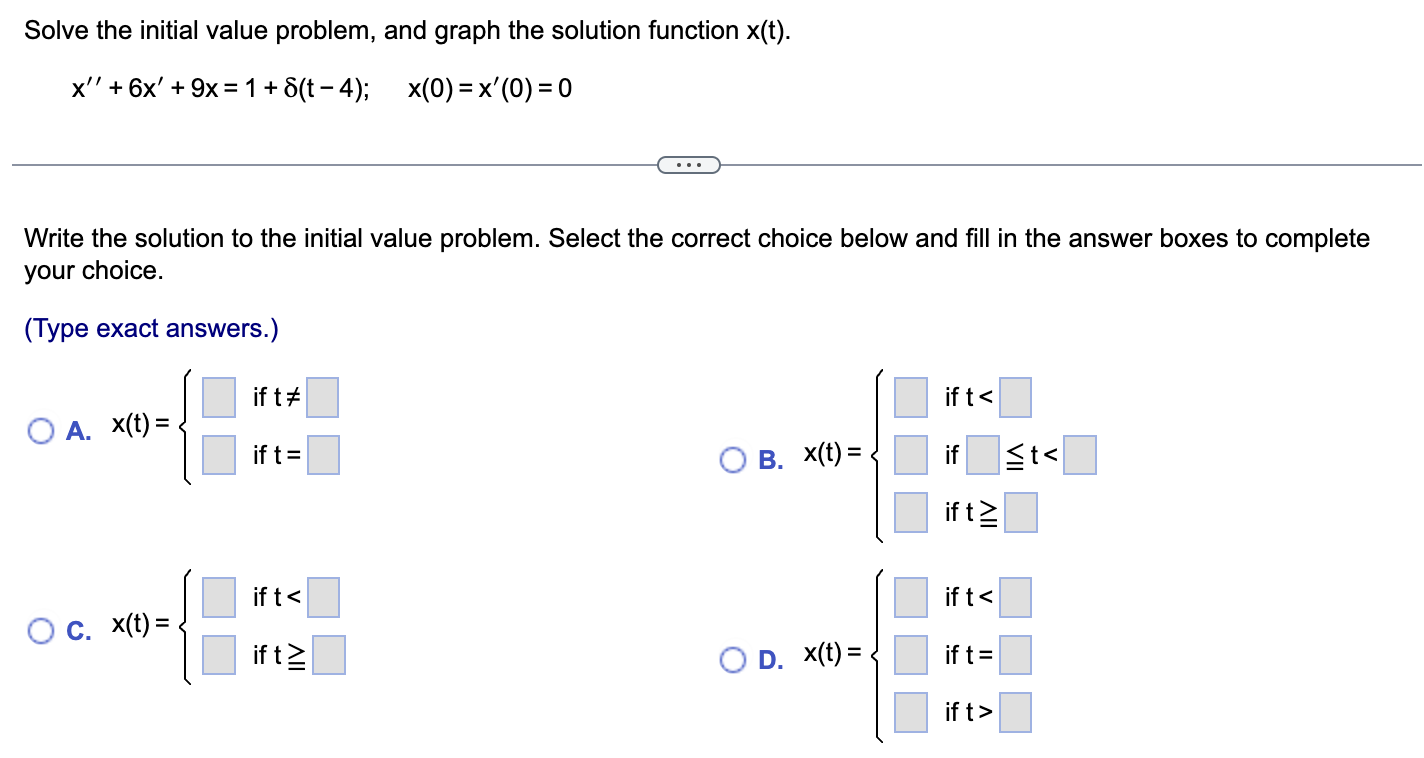Select answer choice D radio button
1424x758 pixels.
pos(733,660)
